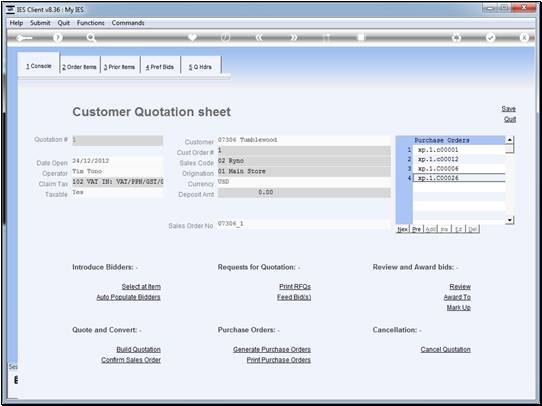Click the Generate Purchase Orders link

click(272, 350)
